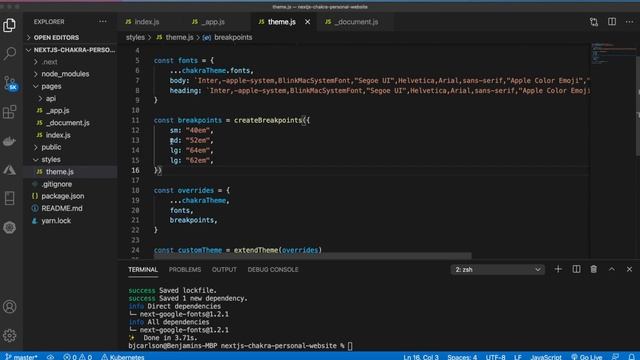
Task: Click open changes icon in editor toolbar
Action: point(594,22)
